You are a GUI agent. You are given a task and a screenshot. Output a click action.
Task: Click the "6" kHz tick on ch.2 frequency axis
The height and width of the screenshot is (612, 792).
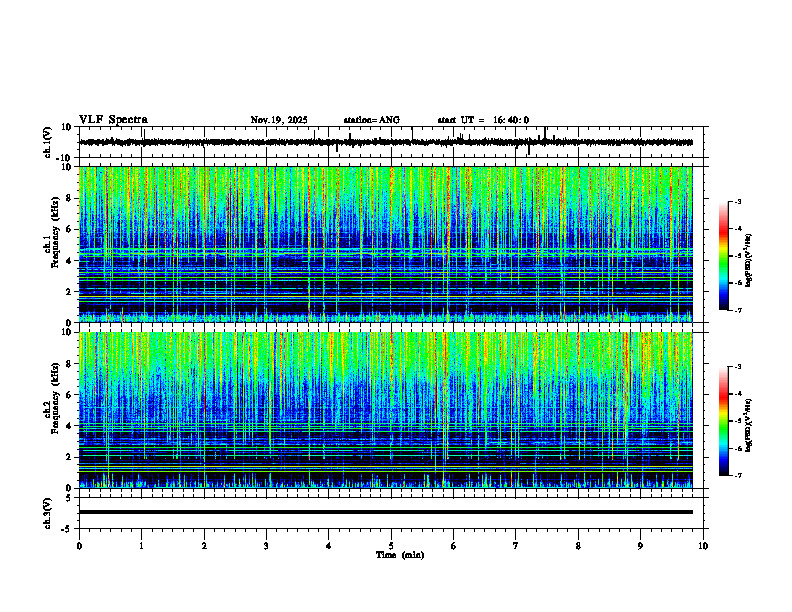(70, 395)
